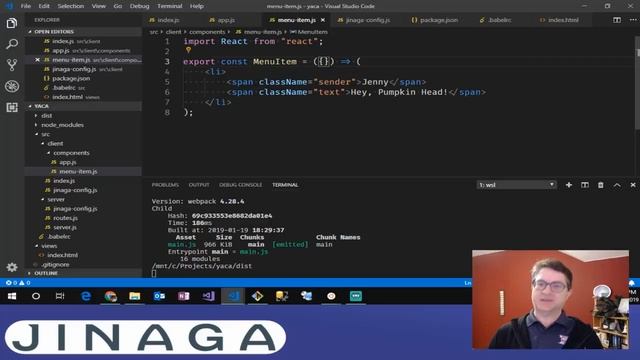
Task: Click the notification bell in status bar
Action: 631,282
